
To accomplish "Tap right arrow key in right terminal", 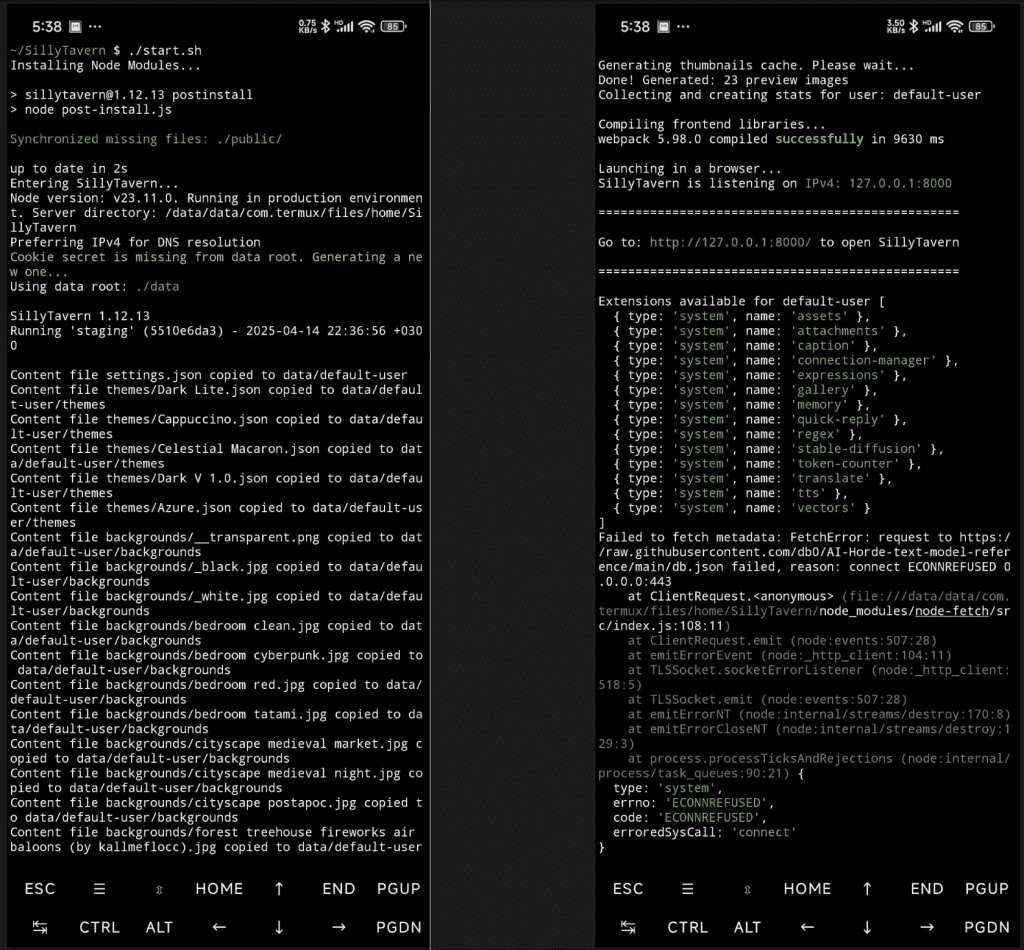I will pyautogui.click(x=926, y=927).
